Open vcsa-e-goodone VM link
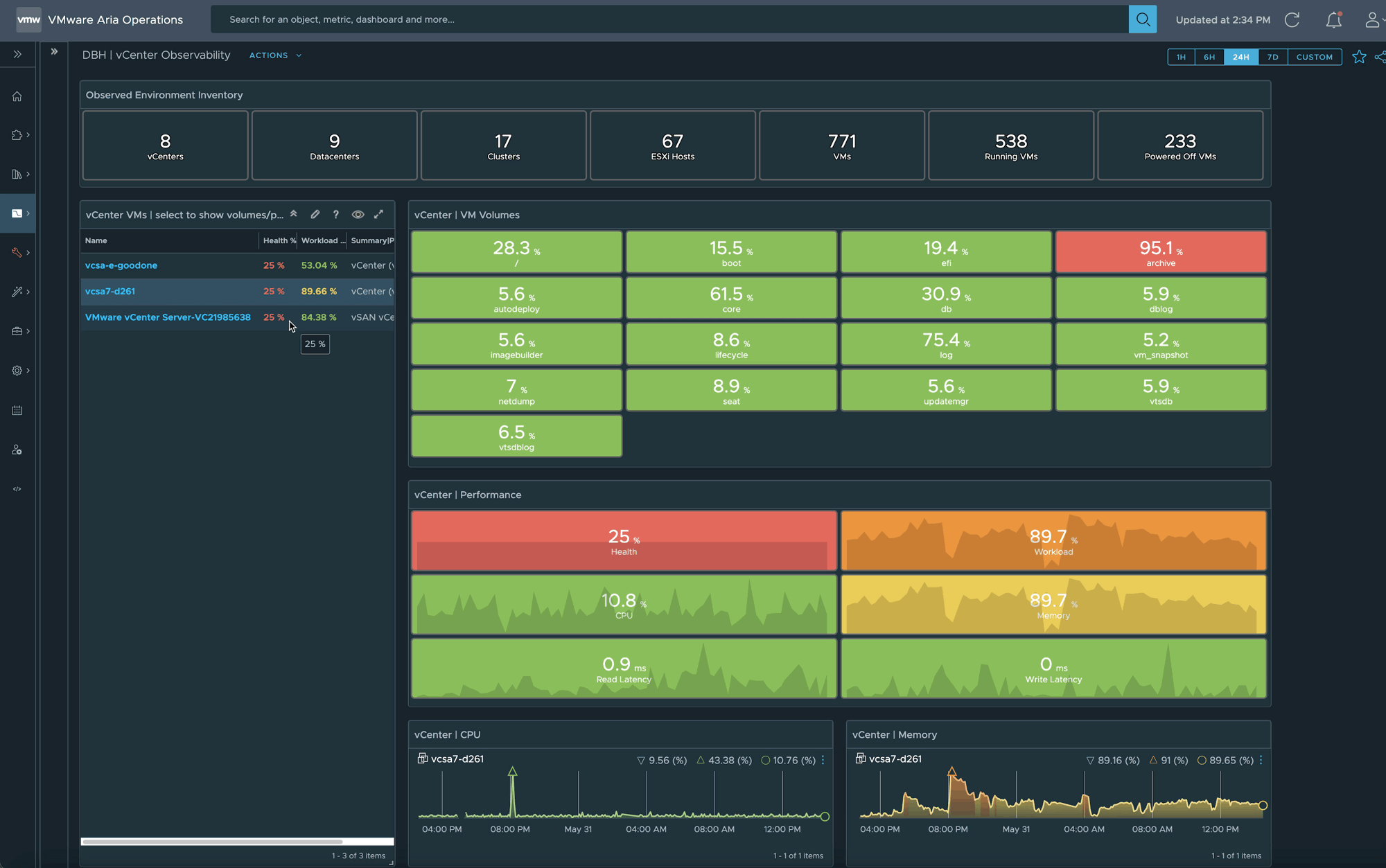 click(121, 265)
